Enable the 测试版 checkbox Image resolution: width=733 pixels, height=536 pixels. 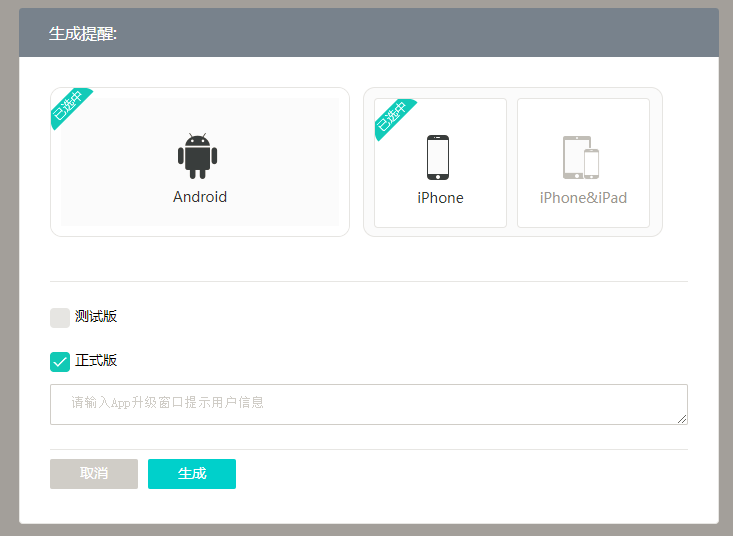[x=60, y=318]
